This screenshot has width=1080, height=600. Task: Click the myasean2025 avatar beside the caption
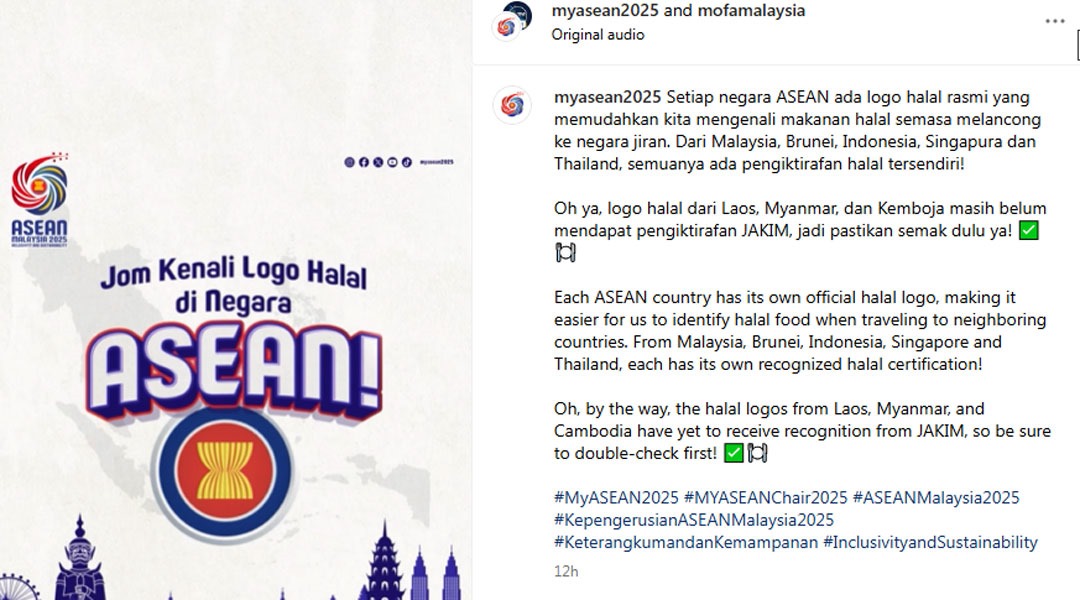[512, 105]
